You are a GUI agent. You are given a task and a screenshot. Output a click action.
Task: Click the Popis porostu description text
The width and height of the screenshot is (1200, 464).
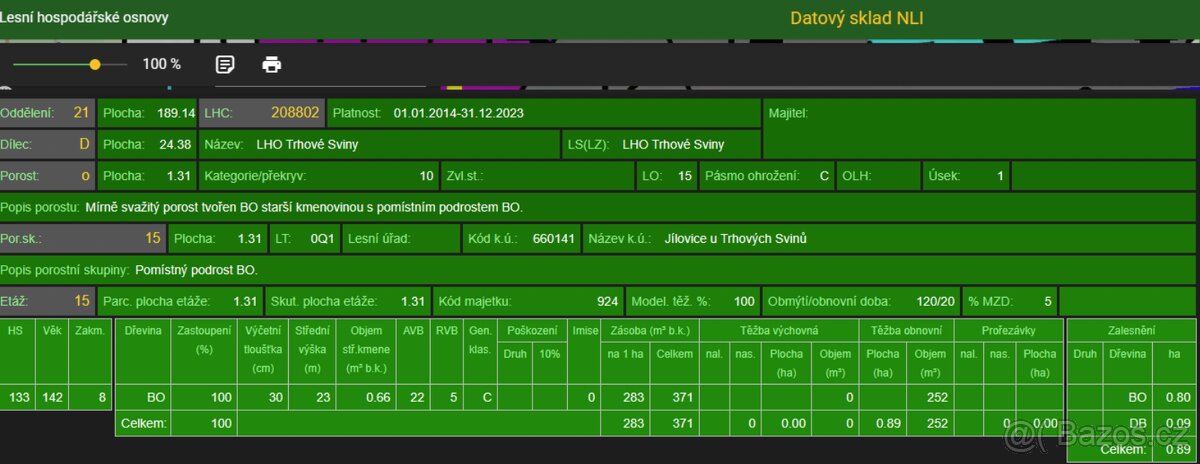(x=304, y=208)
